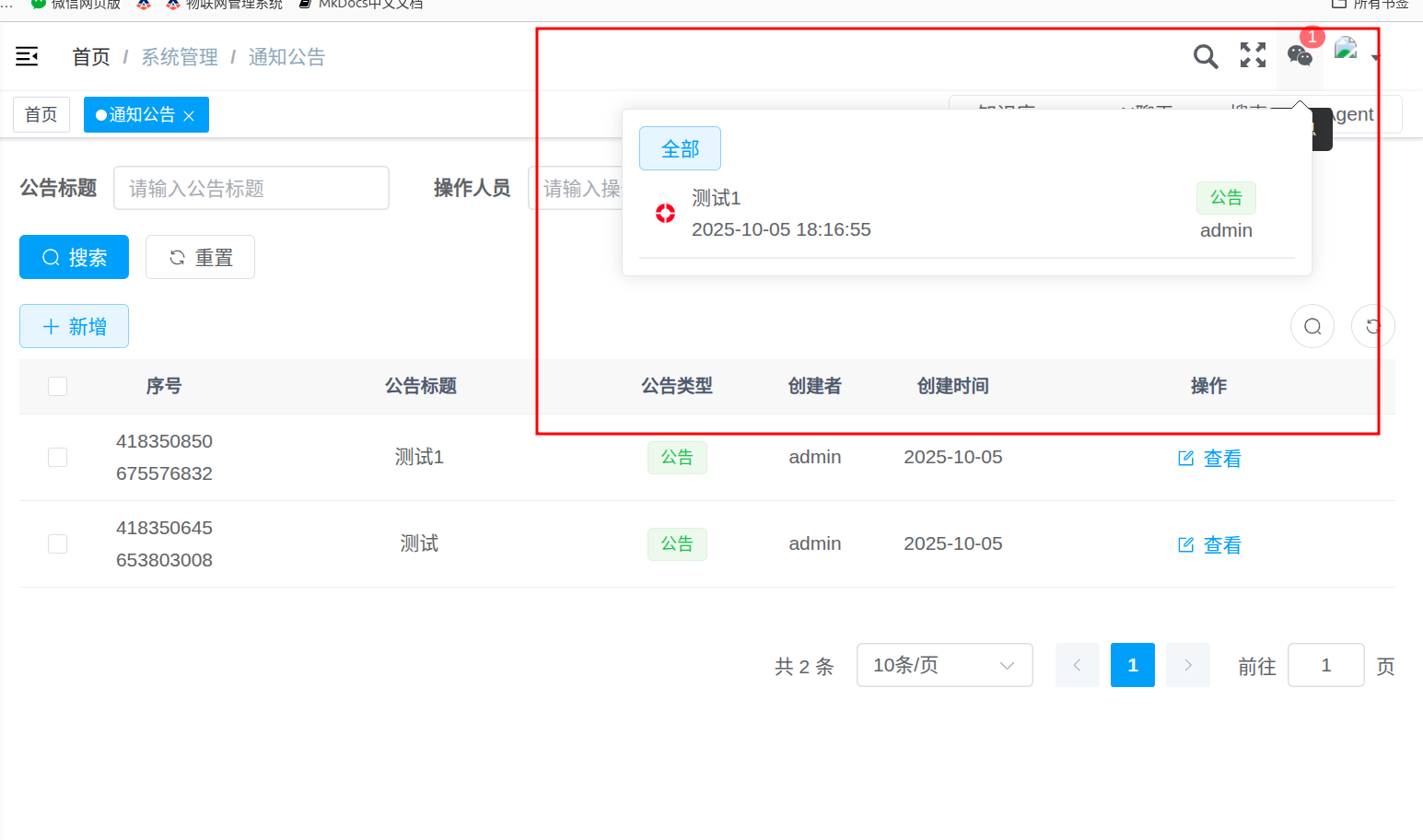Open the message notification chat icon
The height and width of the screenshot is (840, 1423).
pyautogui.click(x=1300, y=56)
